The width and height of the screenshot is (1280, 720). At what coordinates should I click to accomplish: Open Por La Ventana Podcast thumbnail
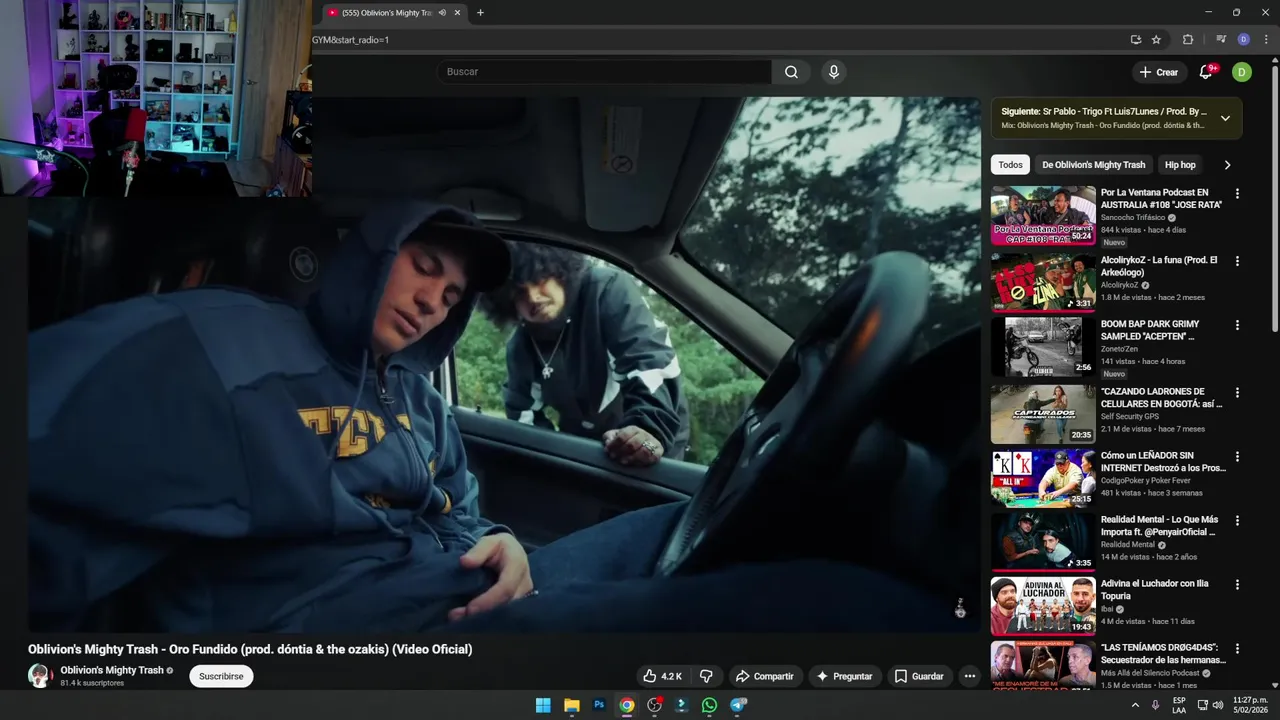(x=1043, y=216)
